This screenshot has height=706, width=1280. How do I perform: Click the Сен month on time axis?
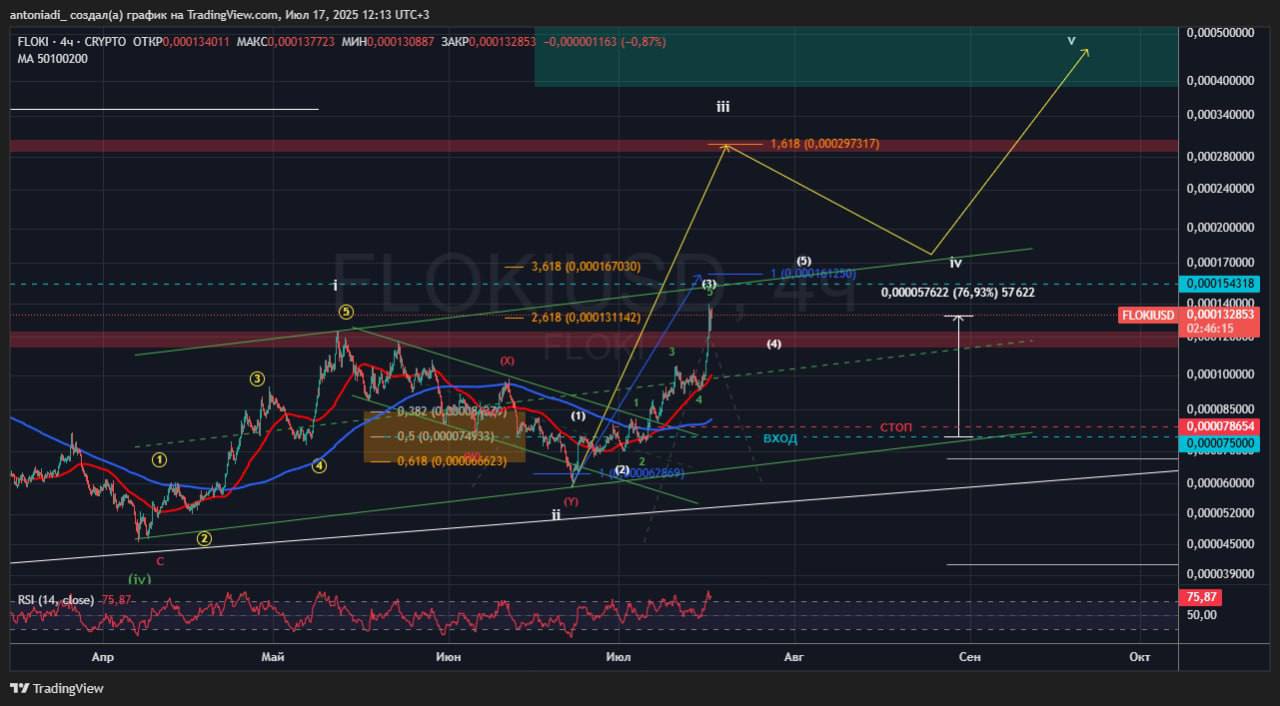point(969,657)
